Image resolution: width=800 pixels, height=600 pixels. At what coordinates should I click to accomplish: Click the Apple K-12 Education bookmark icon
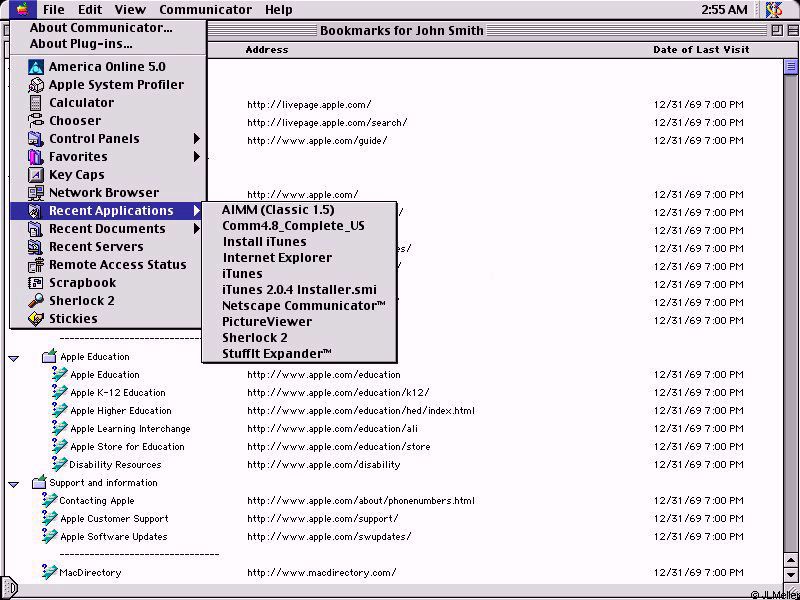tap(59, 391)
